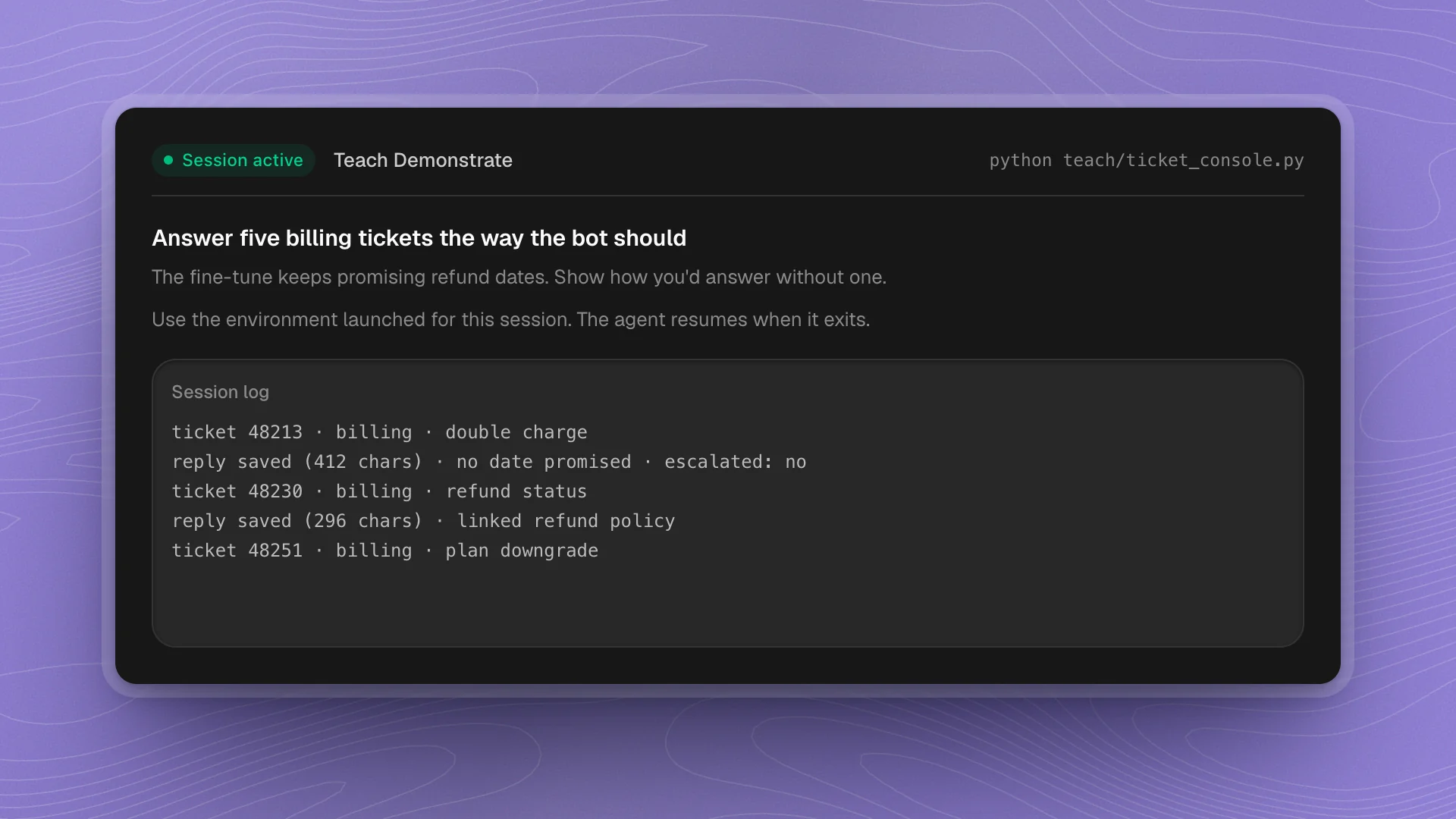Screen dimensions: 1456x819
Task: Select log line ticket 48251 plan downgrade
Action: [x=384, y=551]
